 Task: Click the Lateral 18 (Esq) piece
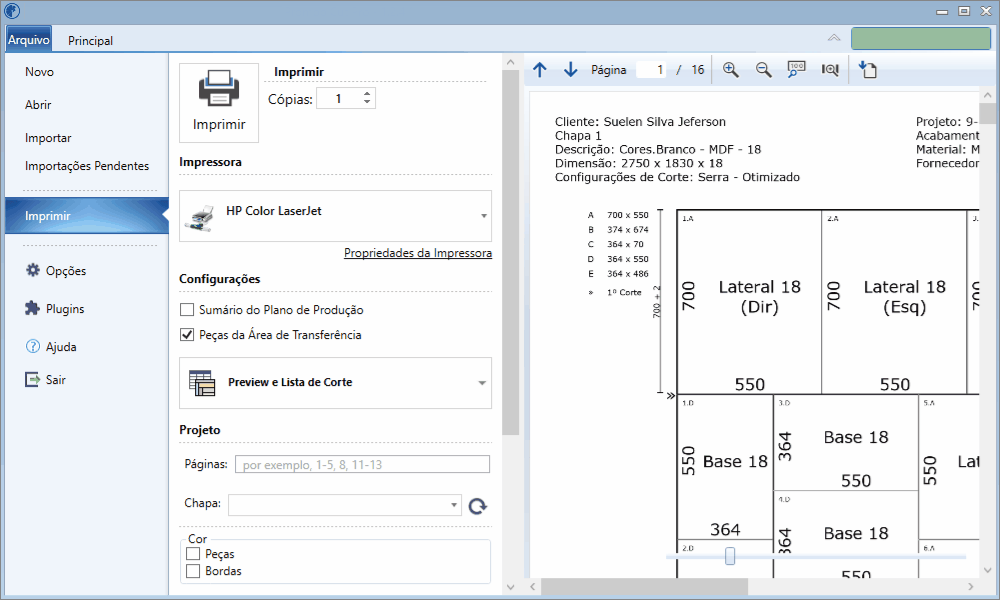click(894, 302)
